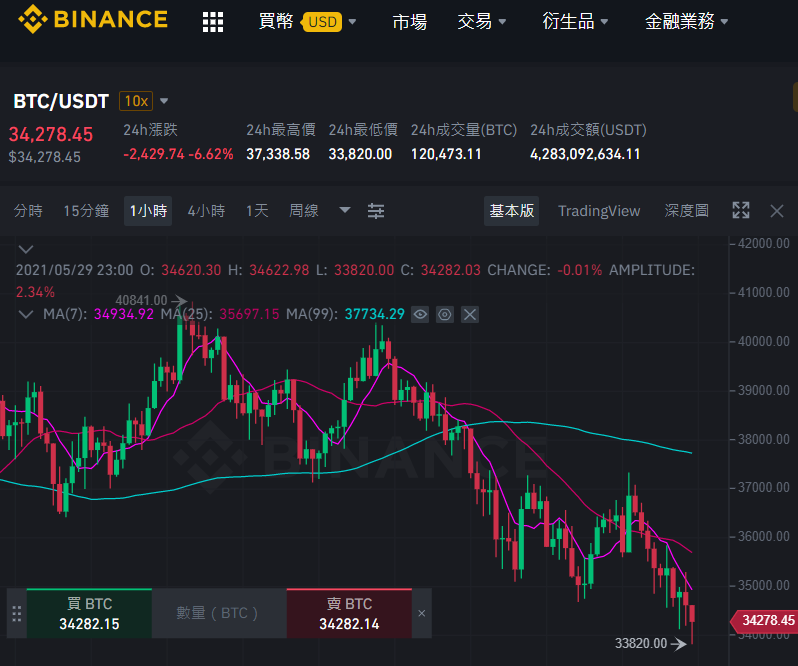Screen dimensions: 798x666
Task: Open chart indicator settings sliders icon
Action: click(x=376, y=211)
